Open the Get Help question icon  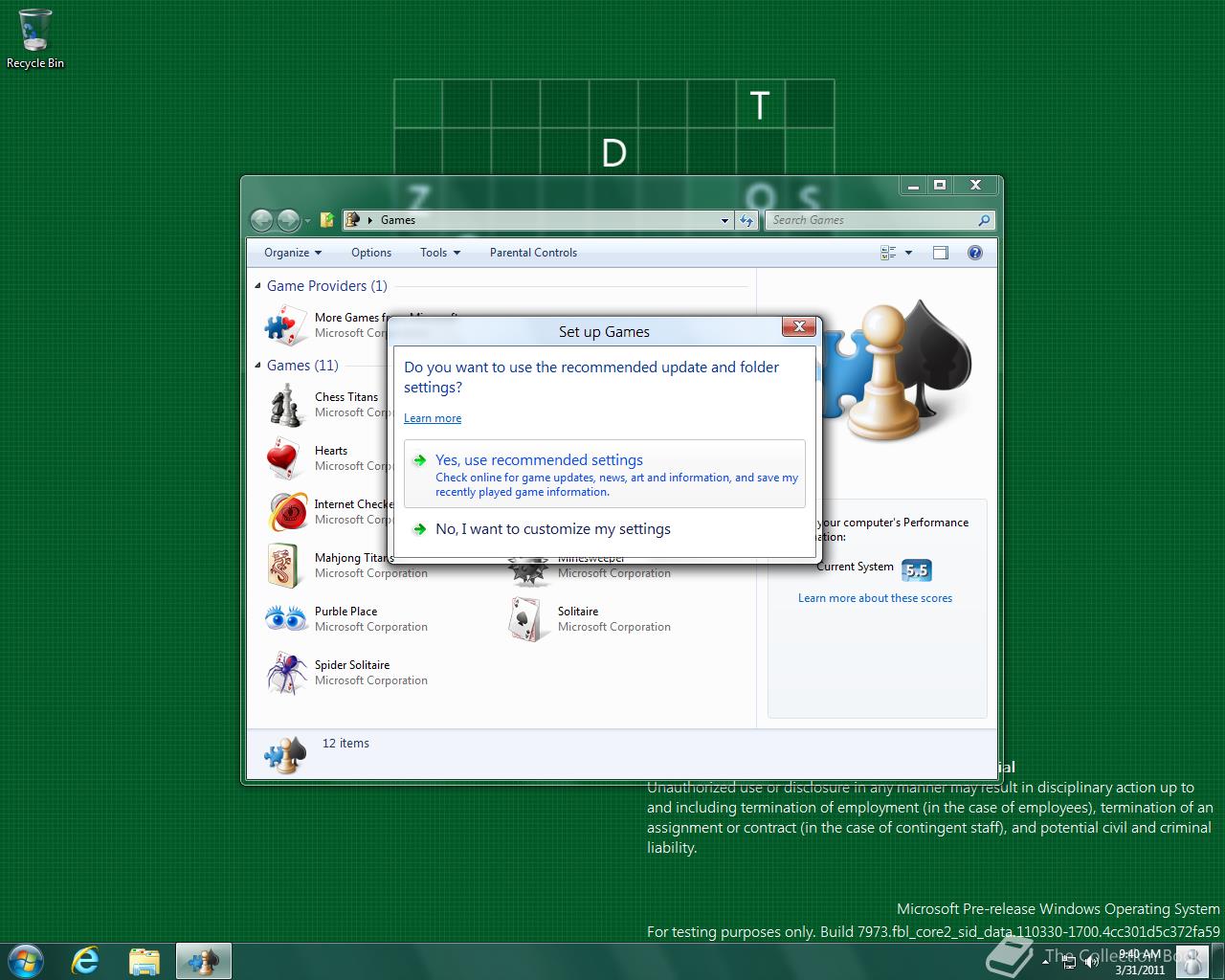[975, 253]
